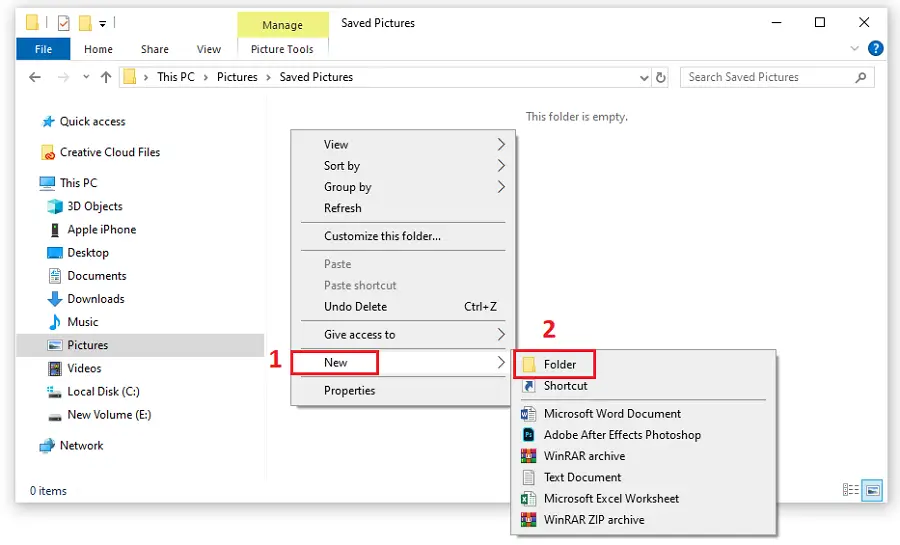
Task: Click Customize this folder option
Action: 382,236
